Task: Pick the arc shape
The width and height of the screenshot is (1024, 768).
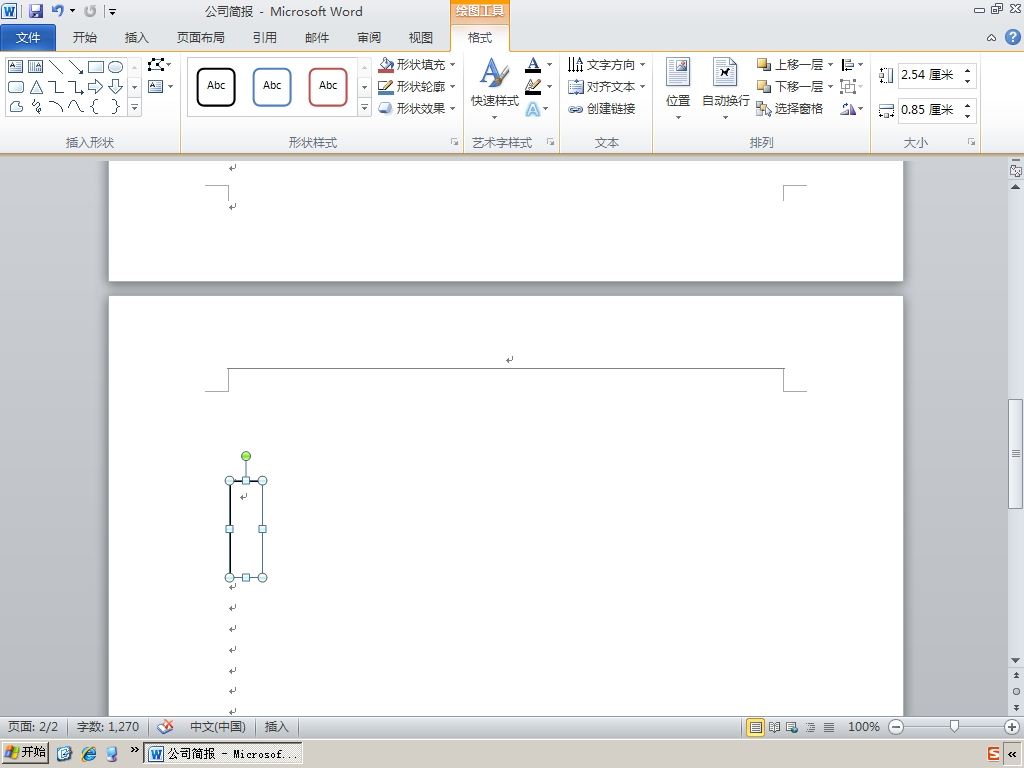Action: tap(56, 106)
